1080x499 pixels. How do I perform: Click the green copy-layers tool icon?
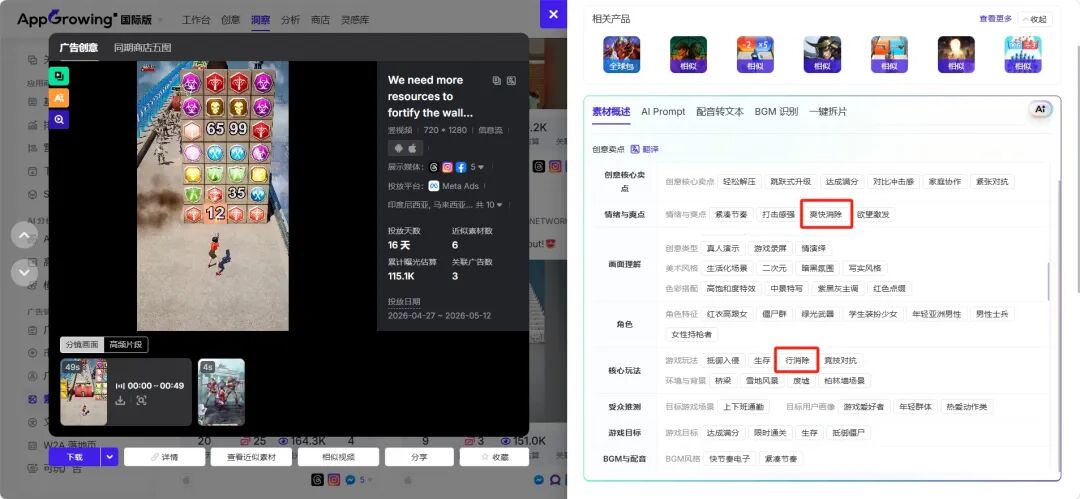click(59, 76)
